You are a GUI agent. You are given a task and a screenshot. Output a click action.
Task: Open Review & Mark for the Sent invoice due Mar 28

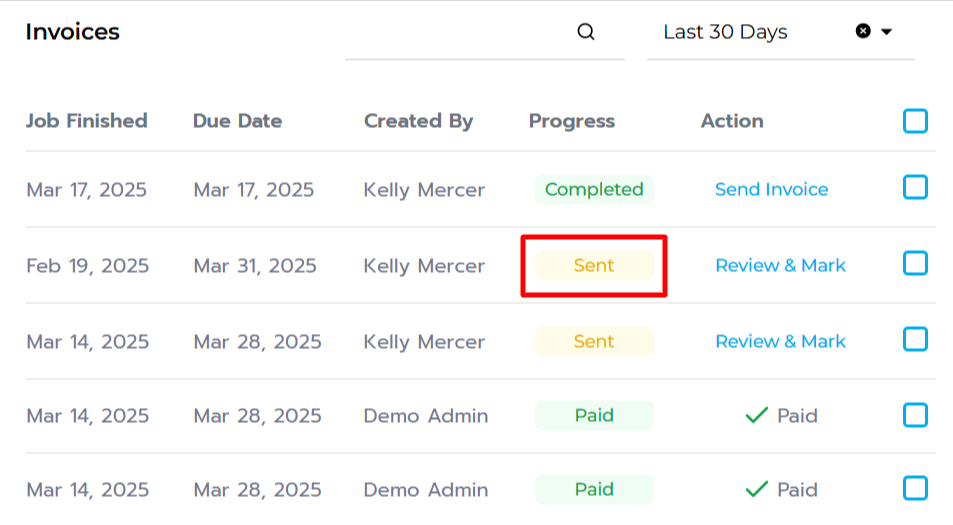tap(780, 341)
